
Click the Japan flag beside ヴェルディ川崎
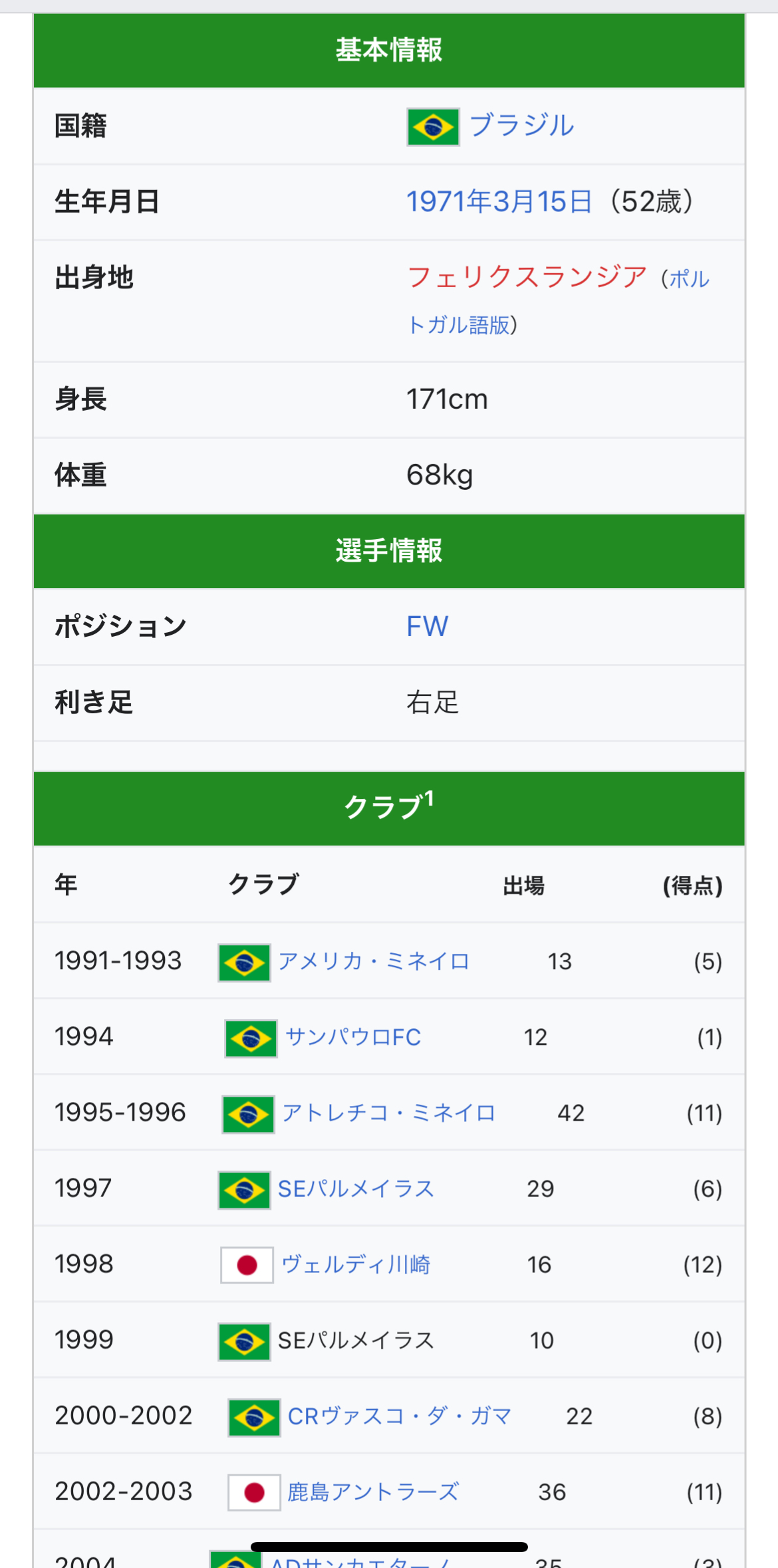click(247, 1266)
